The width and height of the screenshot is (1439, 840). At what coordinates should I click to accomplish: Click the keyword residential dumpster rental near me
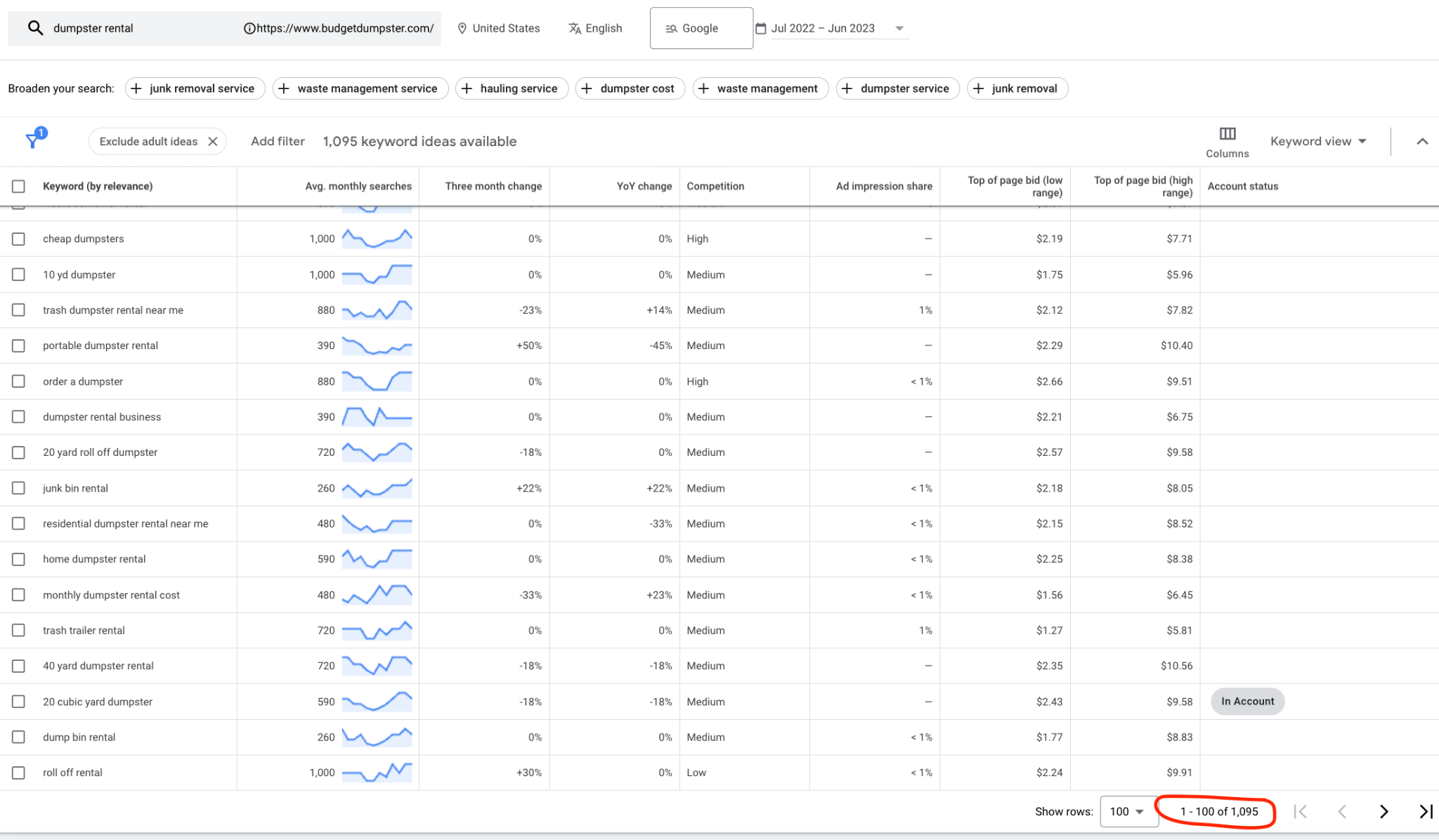tap(125, 524)
